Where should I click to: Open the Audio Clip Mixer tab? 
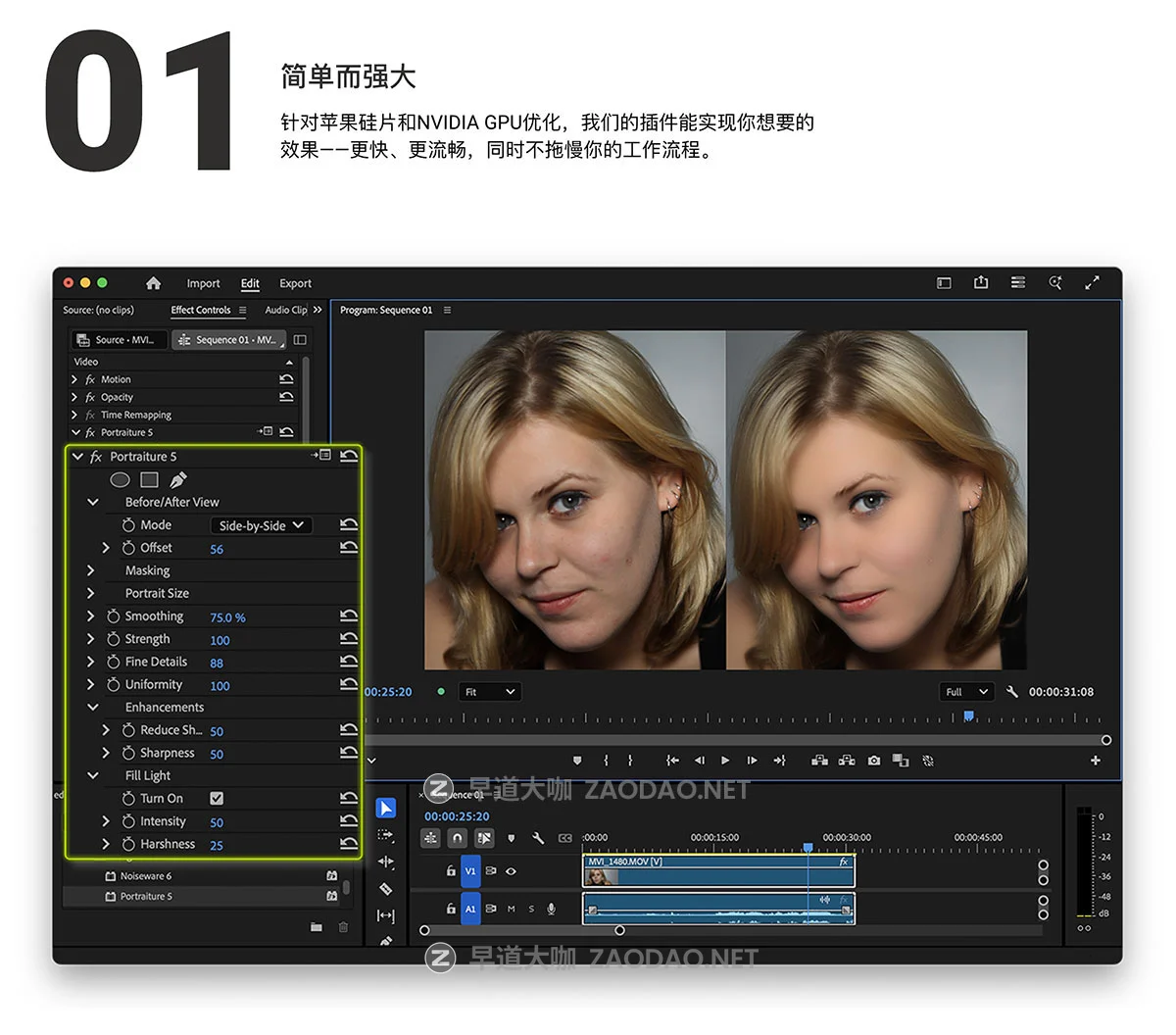coord(285,310)
